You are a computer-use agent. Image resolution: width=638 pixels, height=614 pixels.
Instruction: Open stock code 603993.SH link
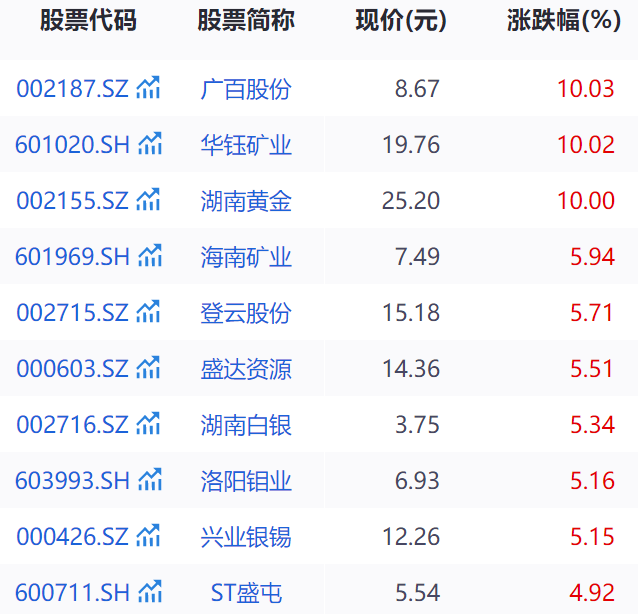(72, 481)
